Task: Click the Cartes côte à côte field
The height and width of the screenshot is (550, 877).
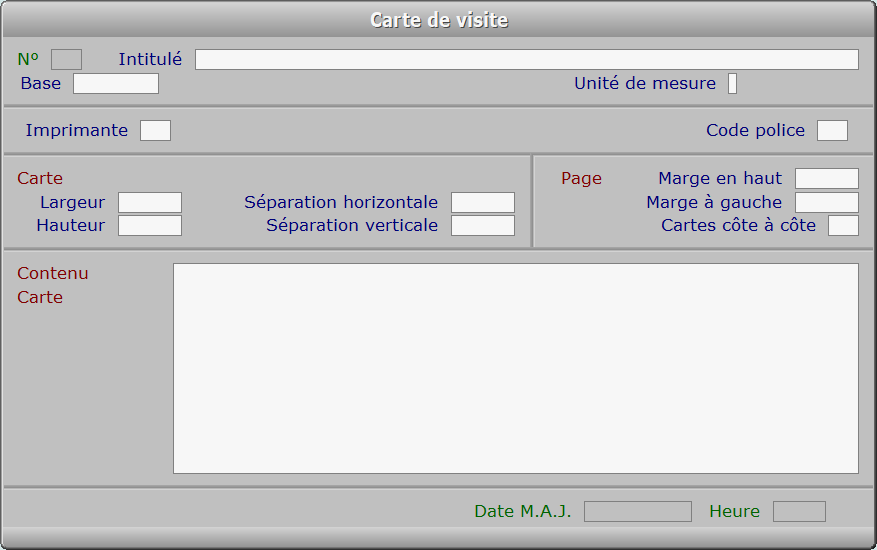Action: (843, 225)
